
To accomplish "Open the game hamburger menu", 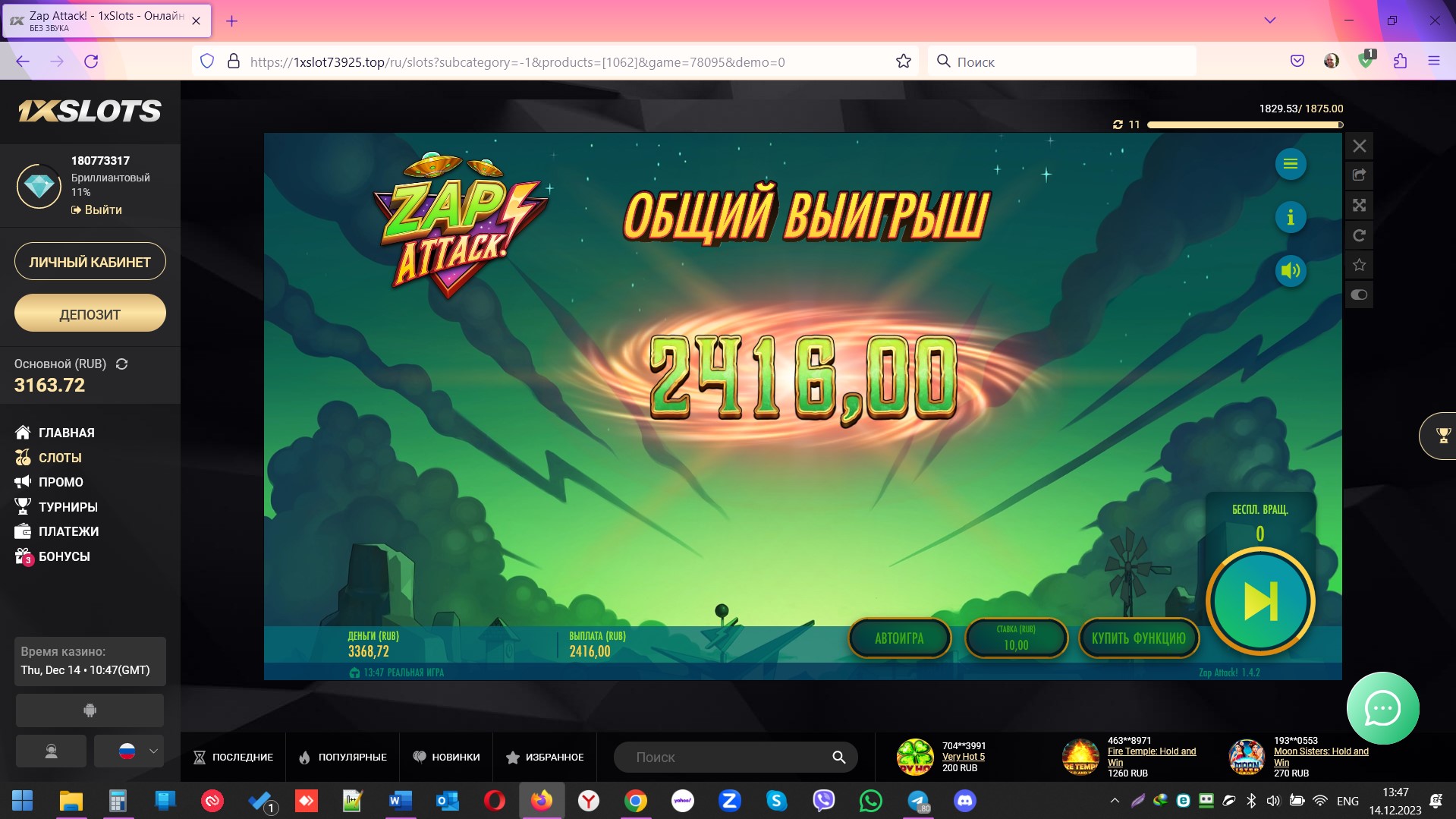I will (1290, 164).
